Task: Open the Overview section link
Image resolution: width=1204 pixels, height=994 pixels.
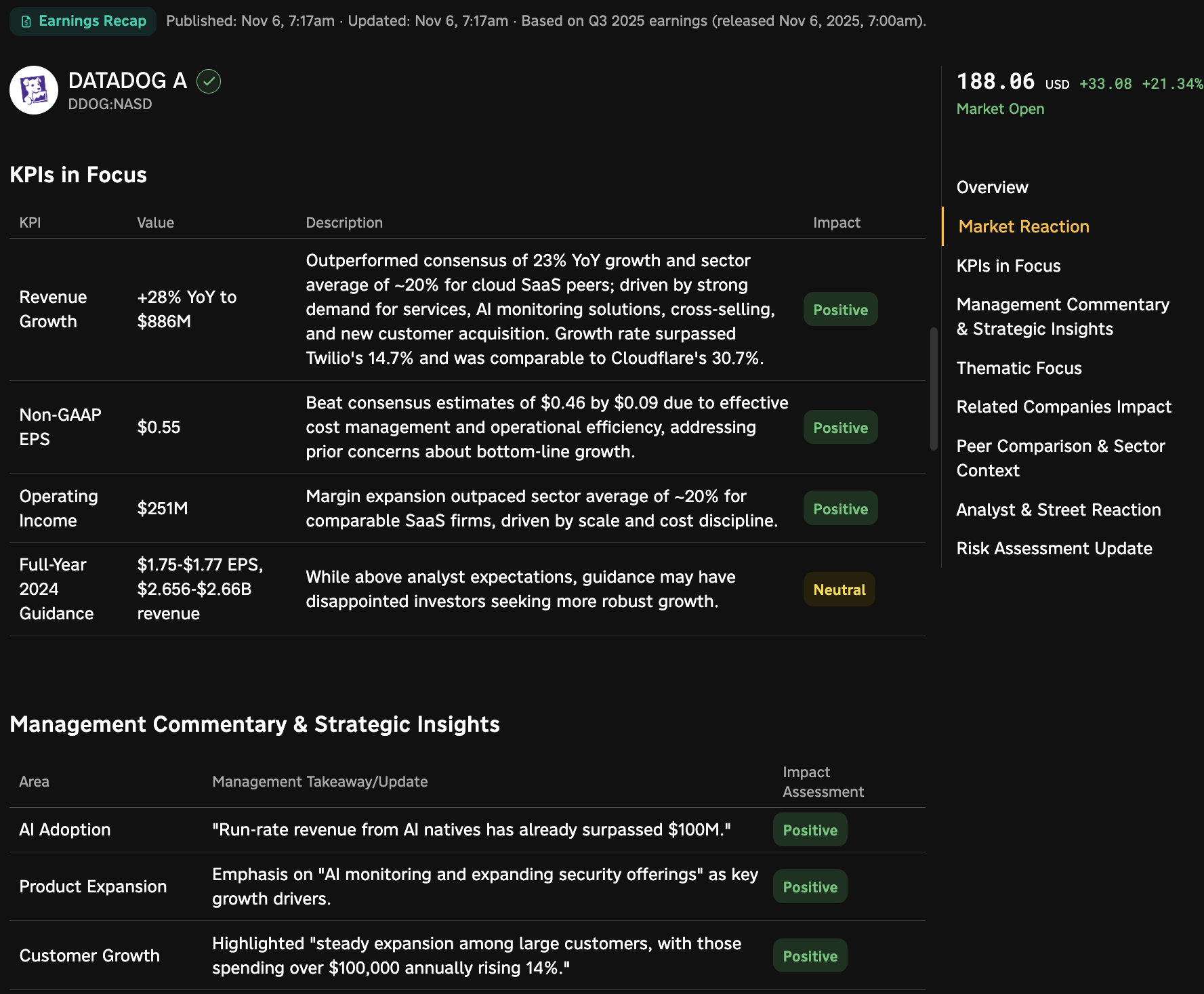Action: click(x=992, y=188)
